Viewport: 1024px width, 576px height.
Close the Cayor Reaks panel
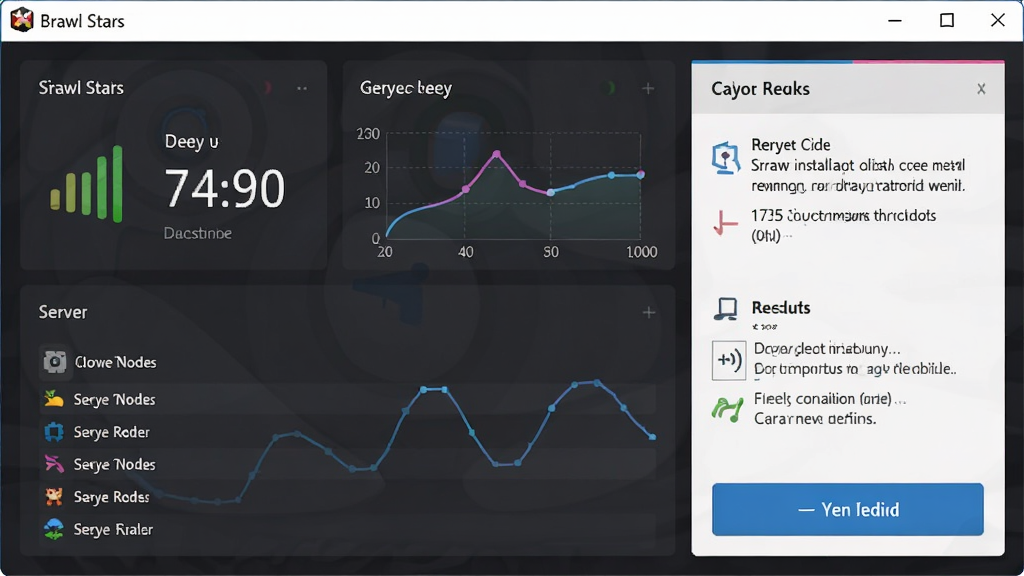pyautogui.click(x=981, y=89)
